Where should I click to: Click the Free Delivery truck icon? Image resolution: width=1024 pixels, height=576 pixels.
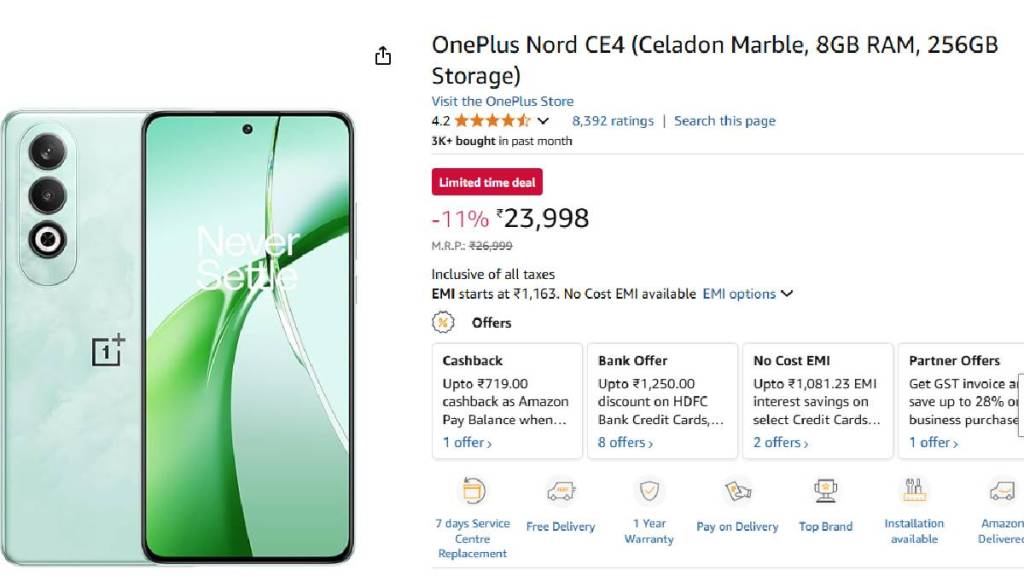tap(560, 491)
